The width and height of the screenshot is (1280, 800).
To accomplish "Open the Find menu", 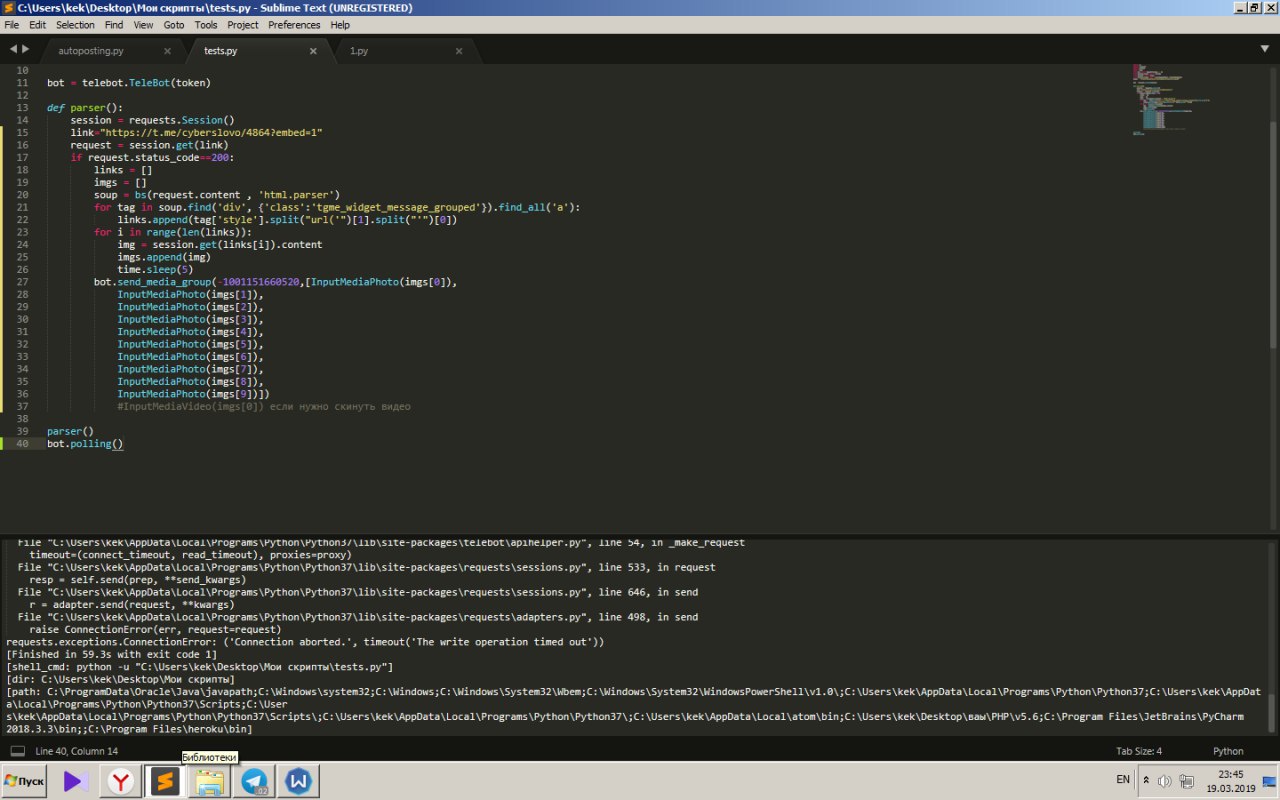I will click(x=114, y=25).
